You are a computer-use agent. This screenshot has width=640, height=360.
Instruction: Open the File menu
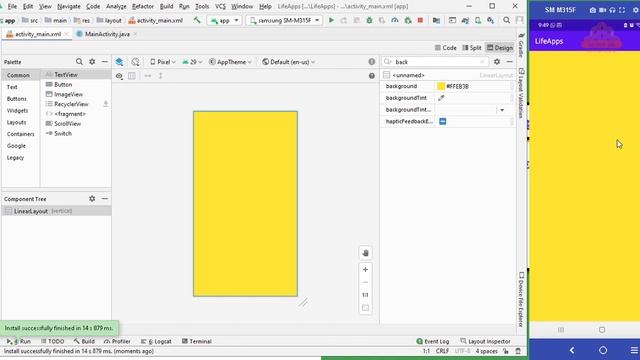tap(13, 7)
